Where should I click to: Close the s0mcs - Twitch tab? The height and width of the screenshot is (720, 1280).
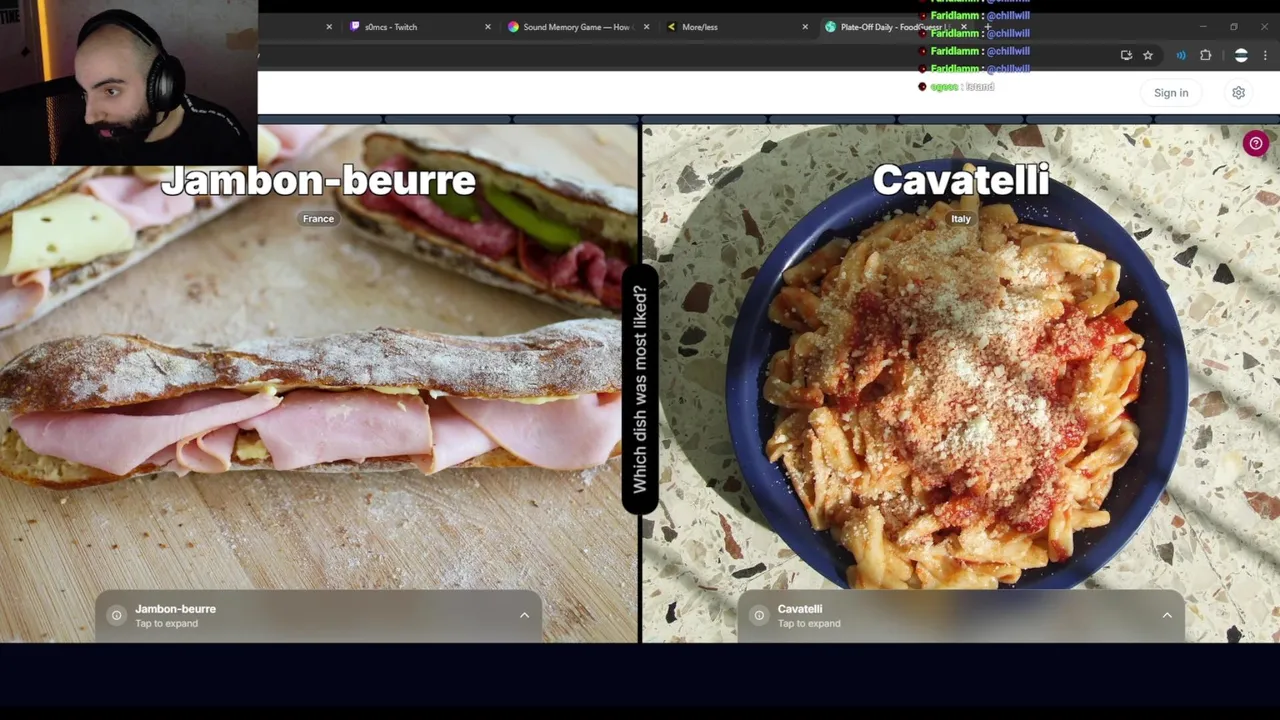pyautogui.click(x=488, y=27)
